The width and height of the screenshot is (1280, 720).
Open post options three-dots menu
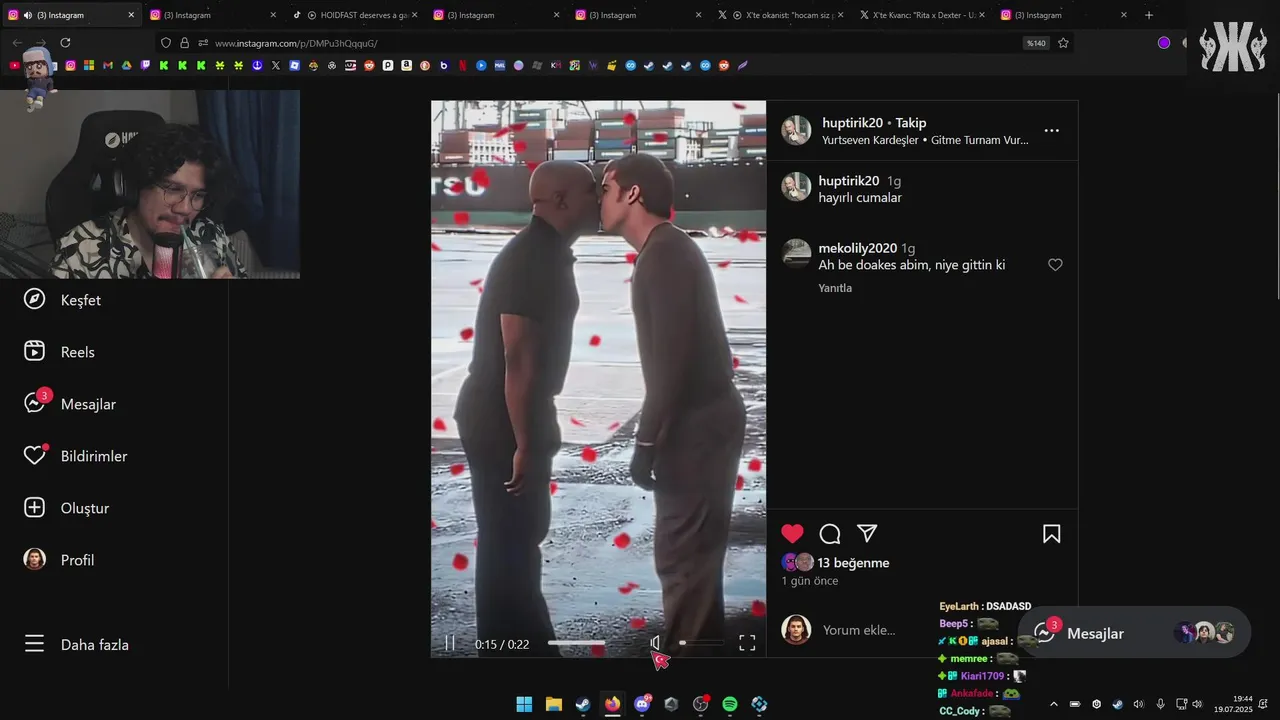tap(1051, 130)
